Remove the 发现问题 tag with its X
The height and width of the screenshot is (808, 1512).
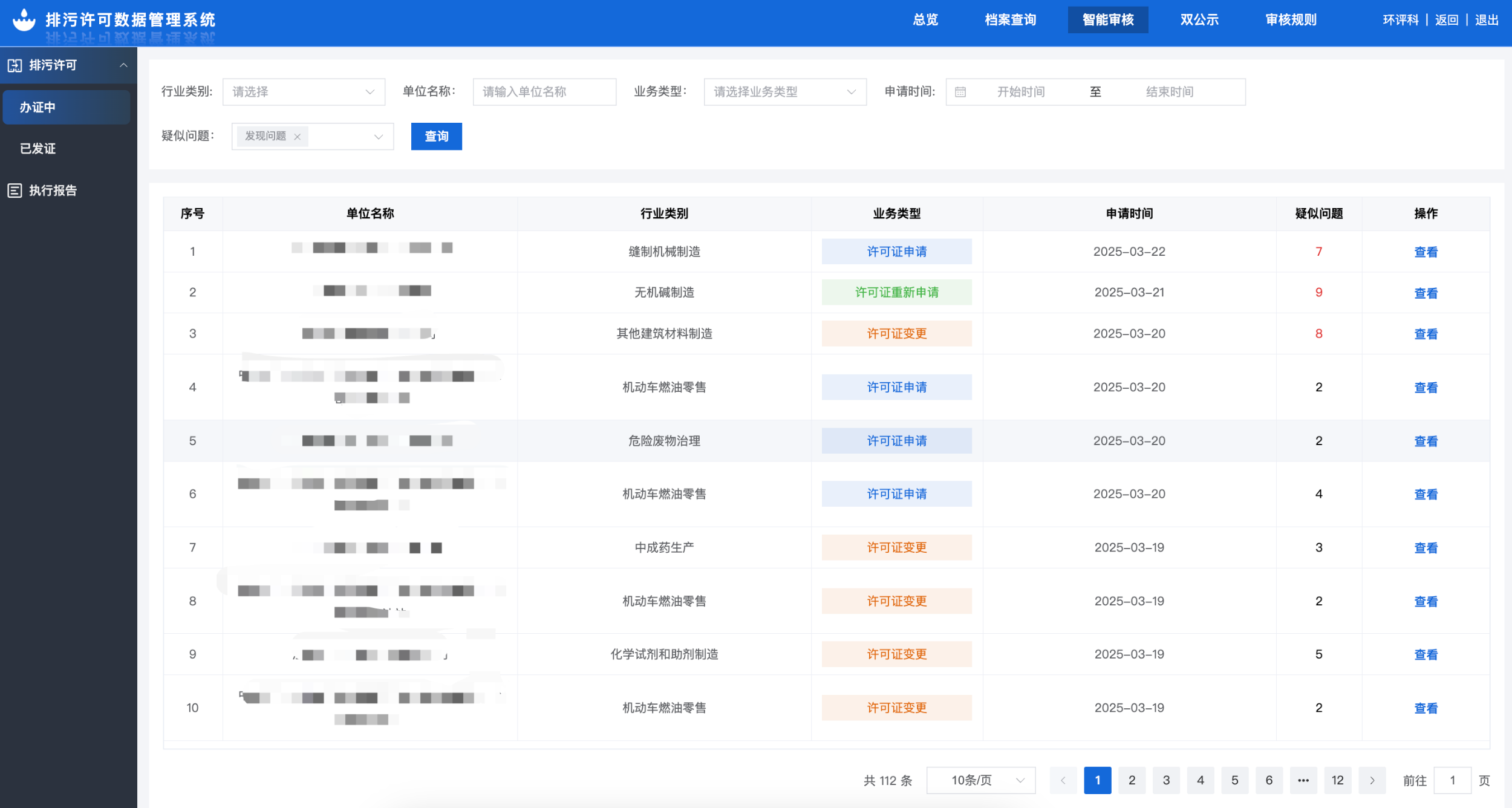297,137
